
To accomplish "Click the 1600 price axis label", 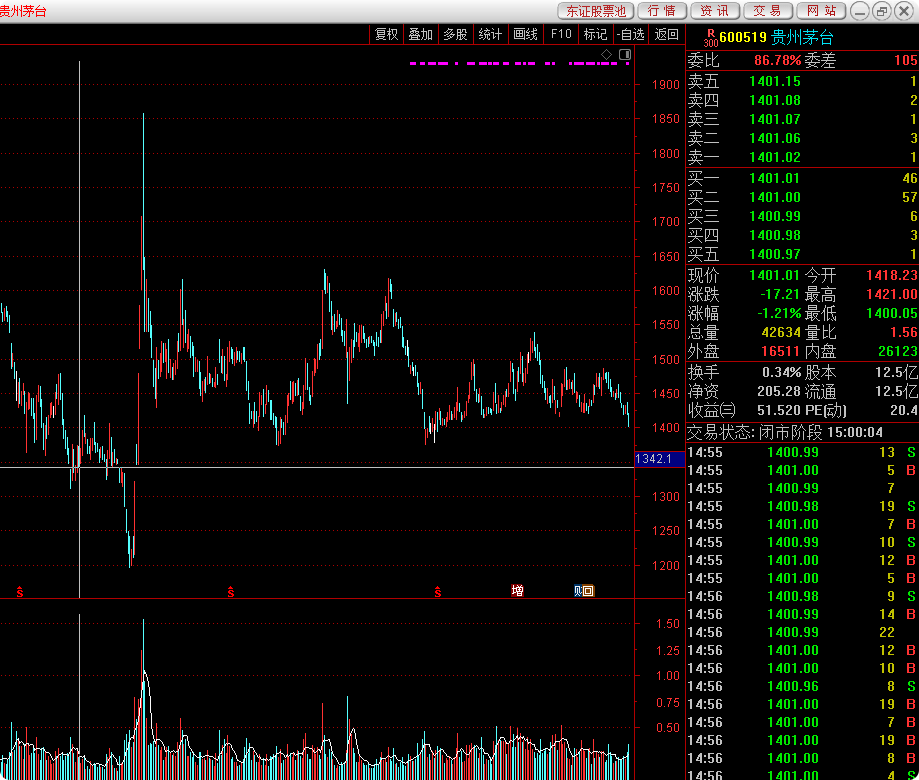I will [x=666, y=291].
